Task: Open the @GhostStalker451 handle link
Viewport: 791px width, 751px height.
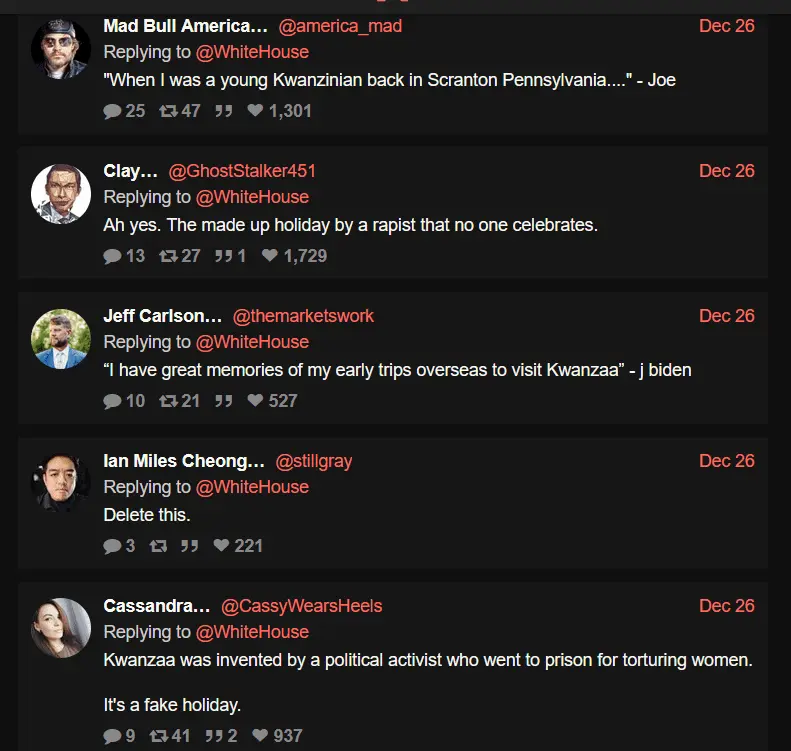Action: (242, 171)
